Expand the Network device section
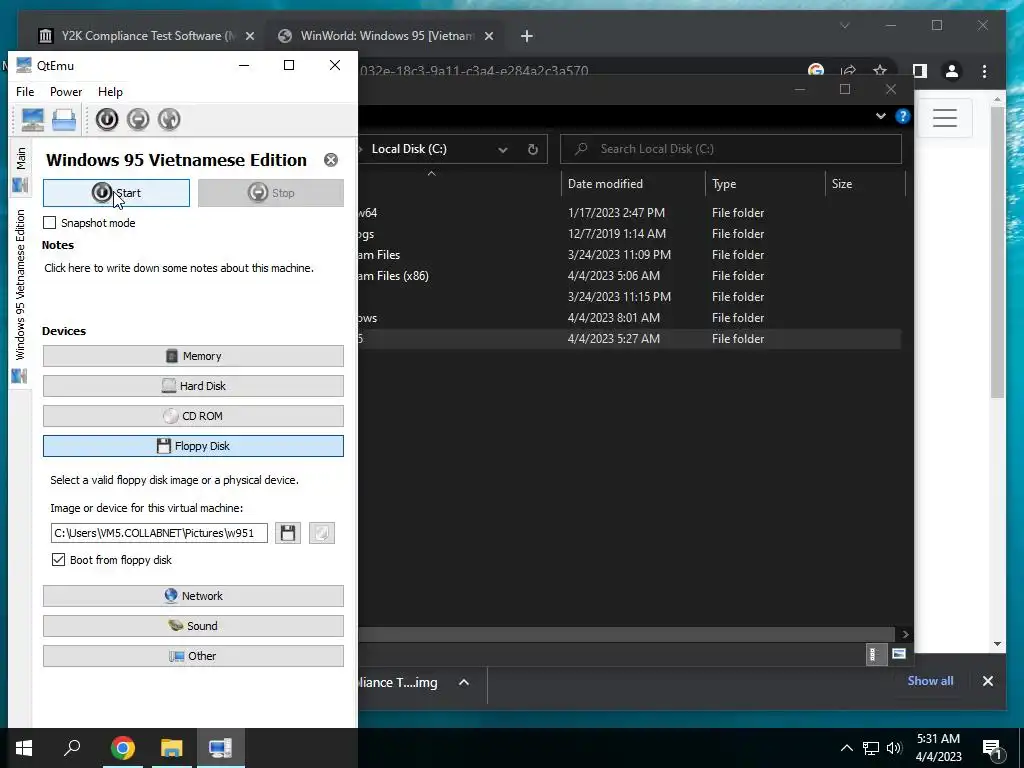 click(x=193, y=596)
